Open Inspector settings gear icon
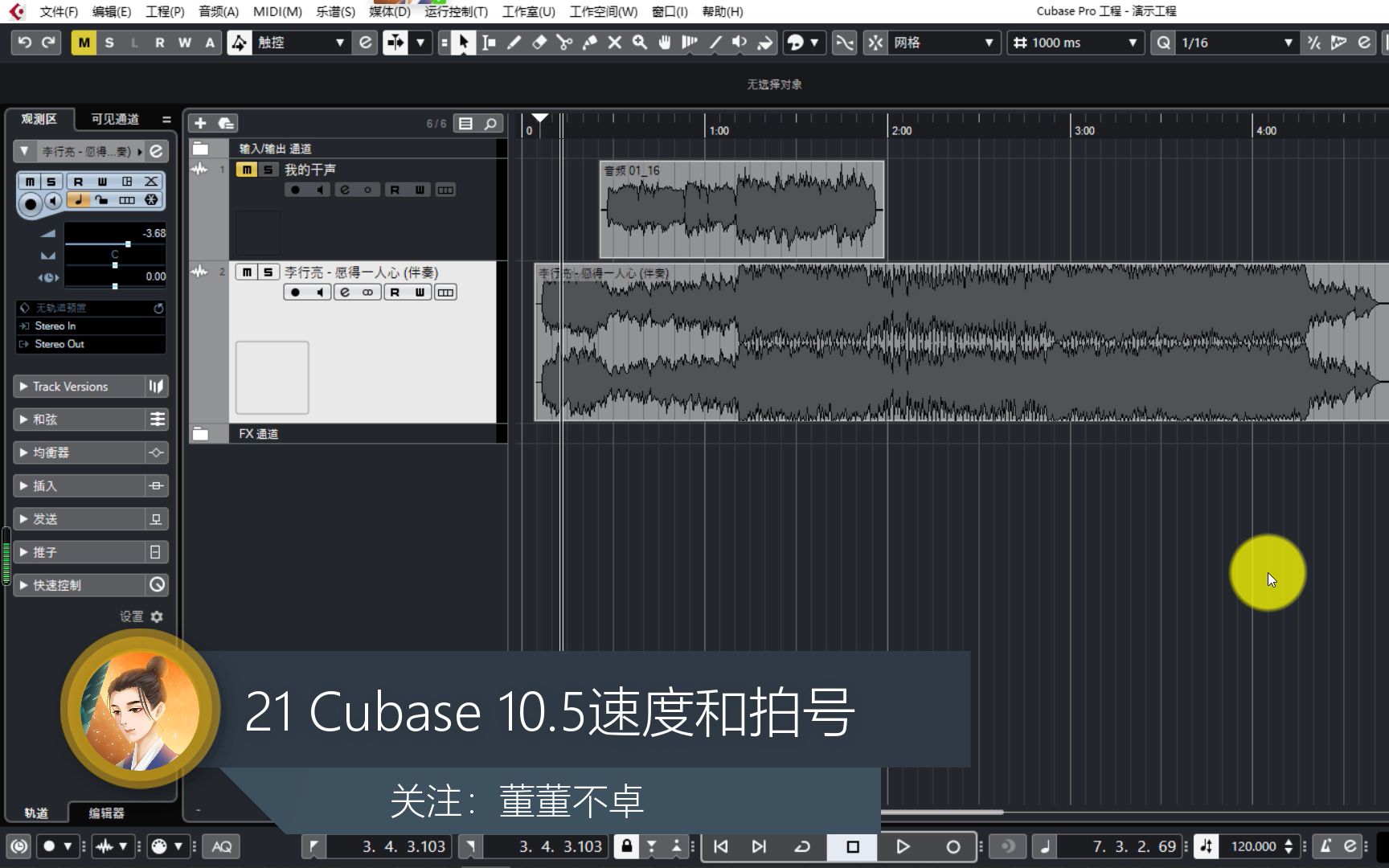 (x=157, y=616)
